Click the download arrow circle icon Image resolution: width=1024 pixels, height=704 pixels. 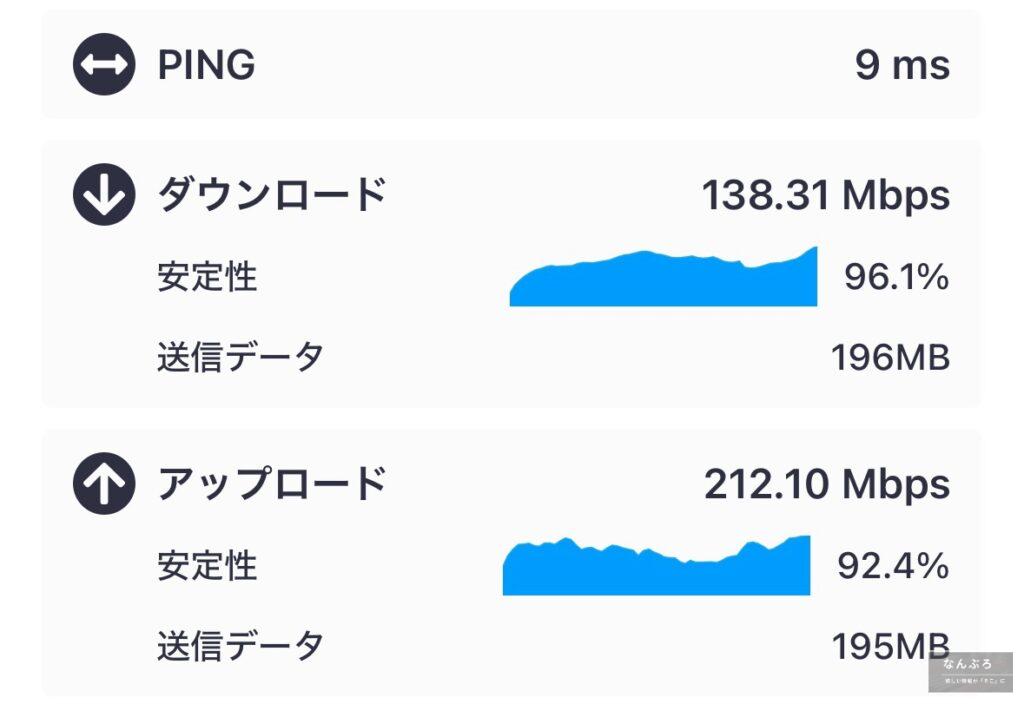[x=104, y=195]
